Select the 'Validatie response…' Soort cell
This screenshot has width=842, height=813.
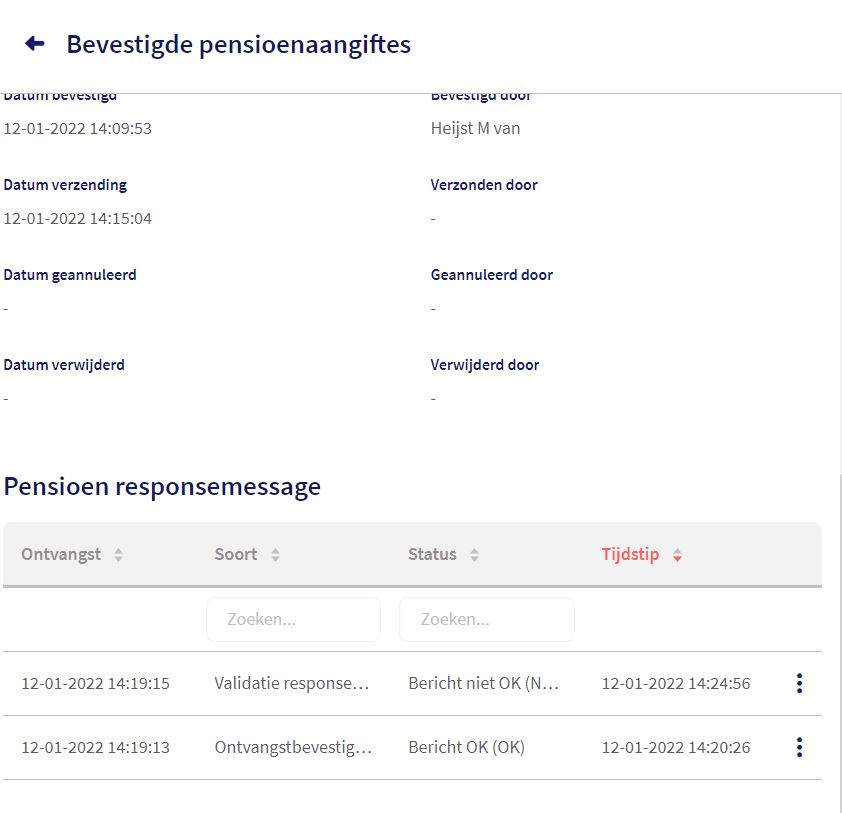[x=292, y=684]
